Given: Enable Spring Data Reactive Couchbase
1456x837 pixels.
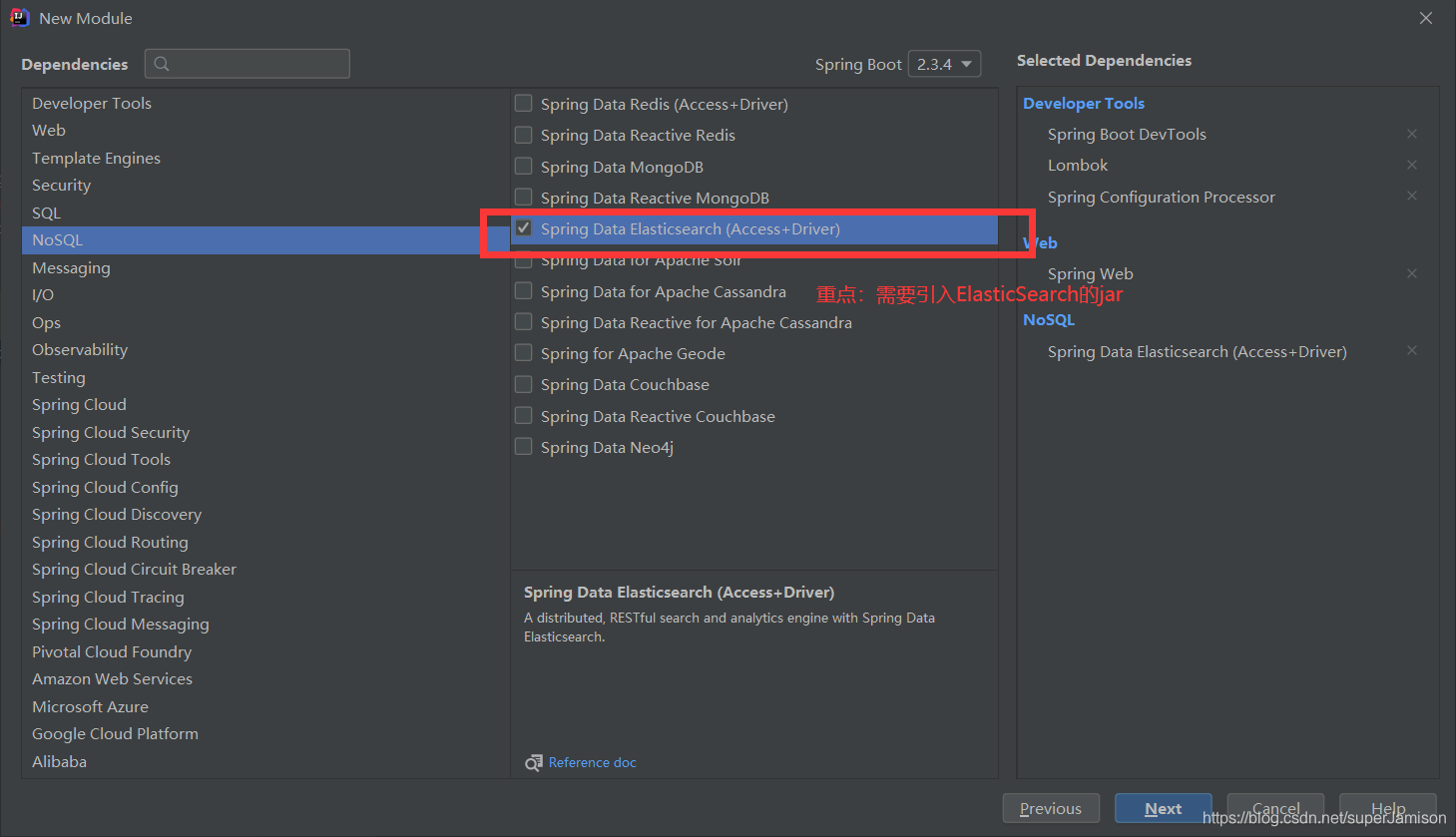Looking at the screenshot, I should point(523,415).
